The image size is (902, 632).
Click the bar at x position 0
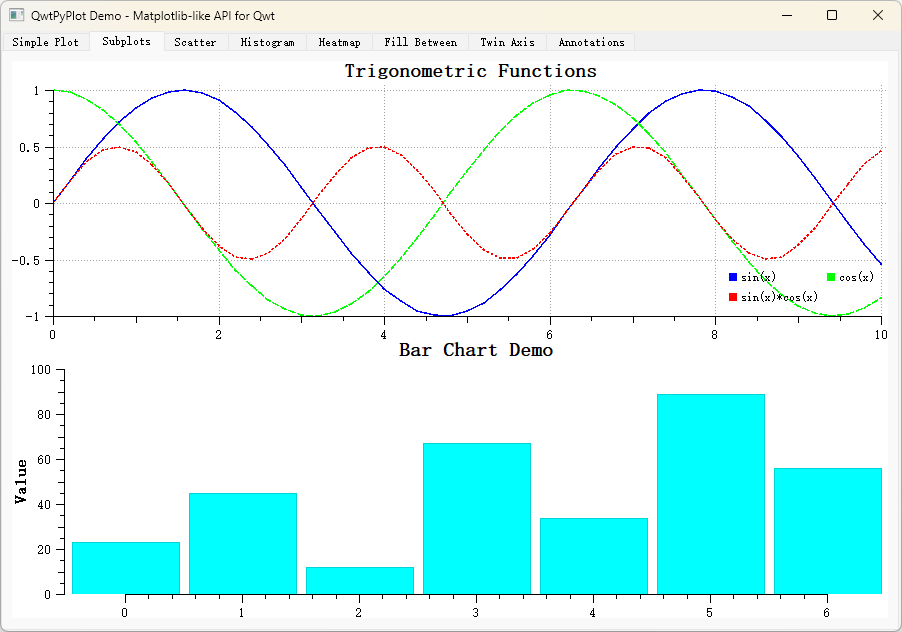(x=126, y=568)
